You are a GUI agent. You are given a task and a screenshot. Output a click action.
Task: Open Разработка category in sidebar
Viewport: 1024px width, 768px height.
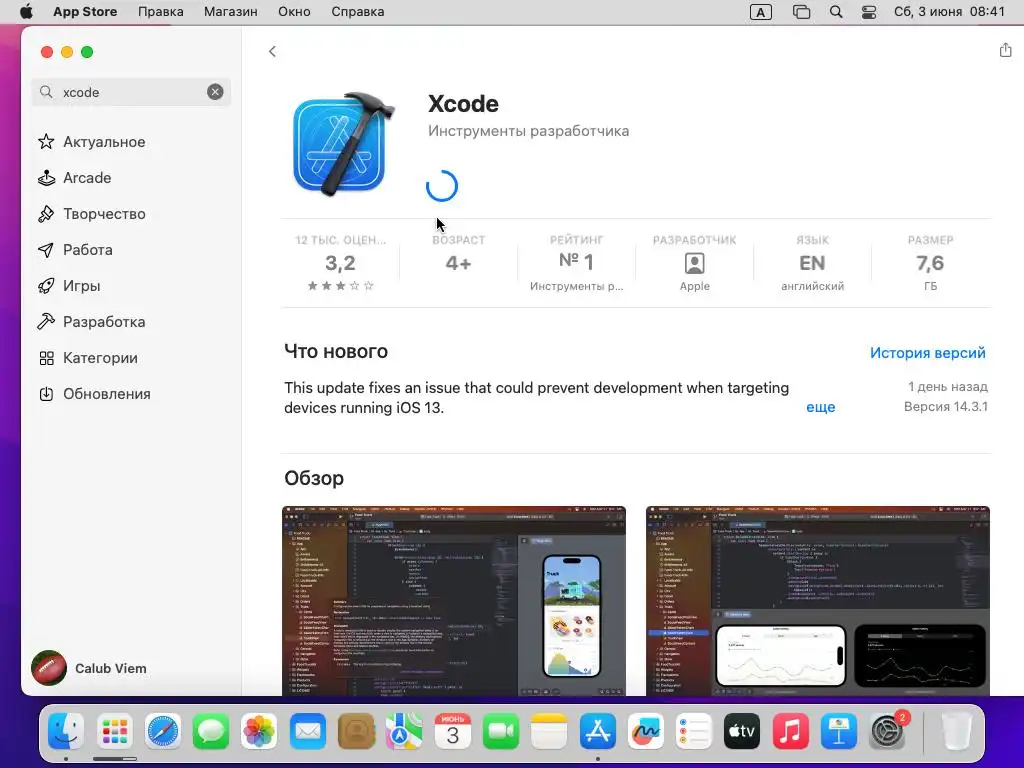tap(91, 321)
